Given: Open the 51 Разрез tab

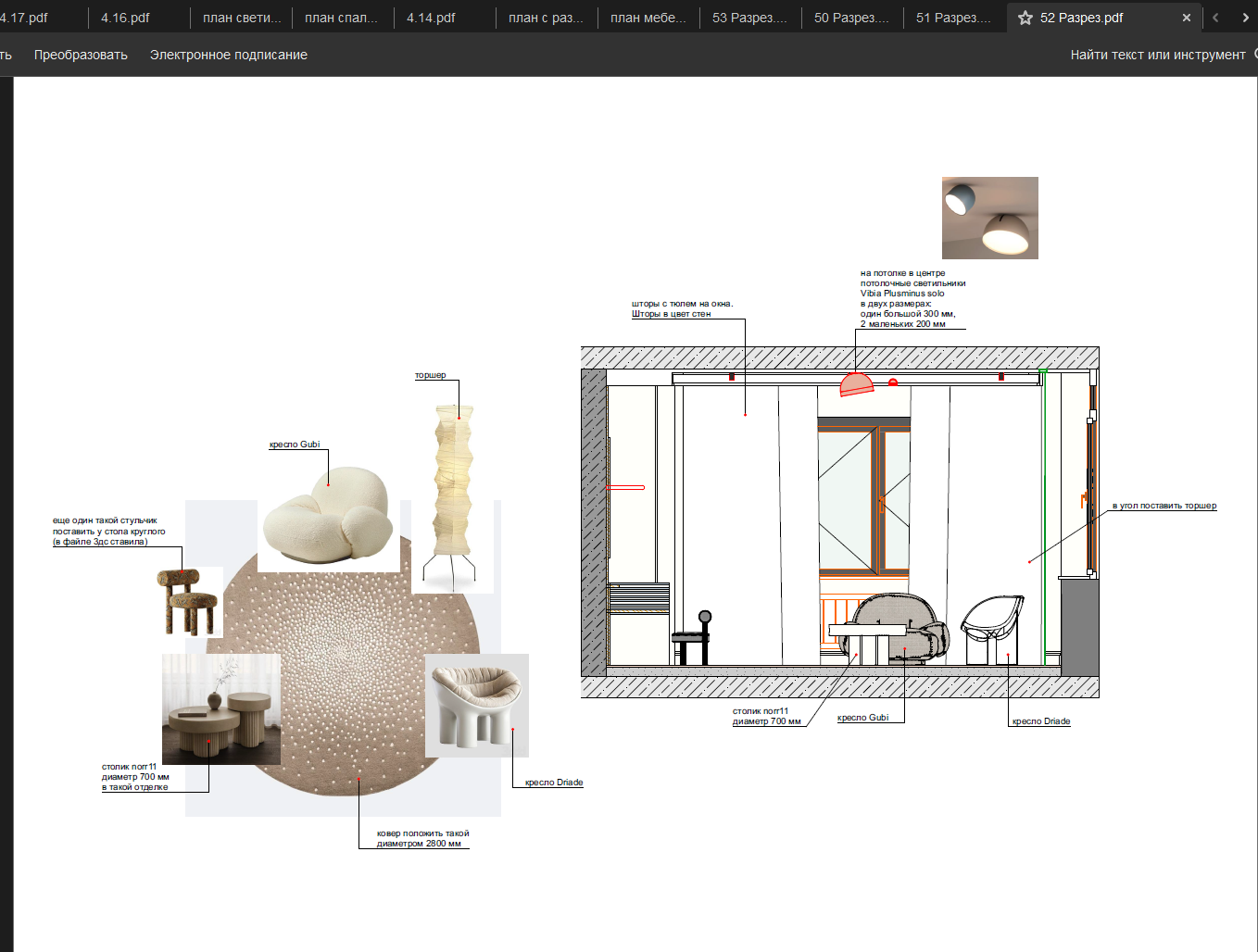Looking at the screenshot, I should 952,18.
